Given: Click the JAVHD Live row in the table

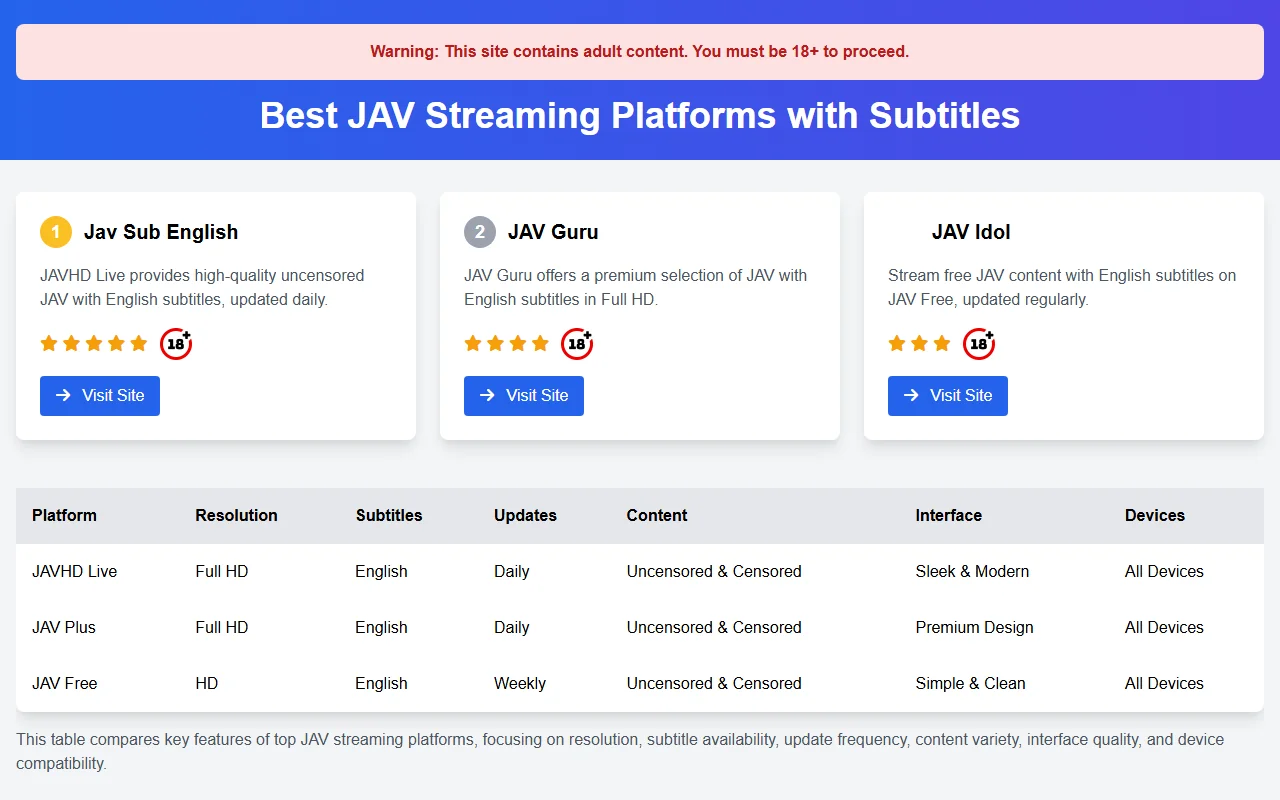Looking at the screenshot, I should (x=75, y=571).
